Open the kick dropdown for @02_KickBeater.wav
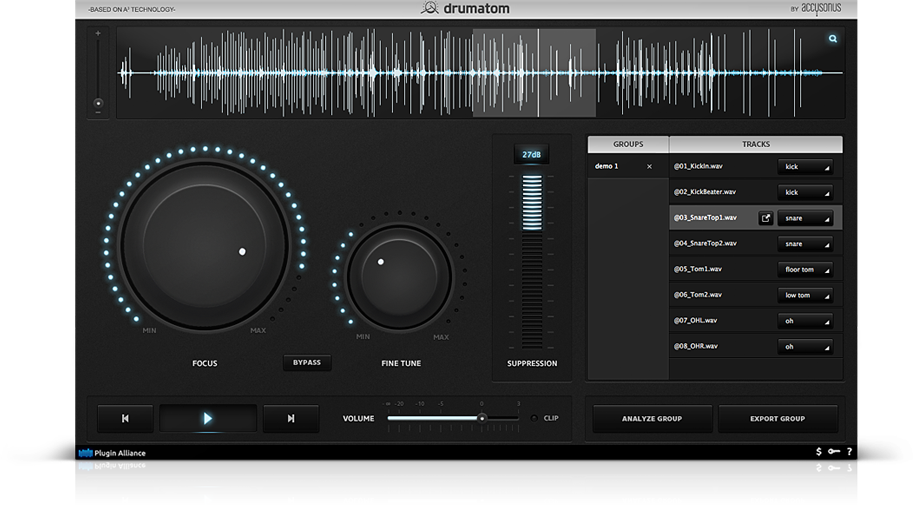Screen dimensions: 913x505 (805, 192)
